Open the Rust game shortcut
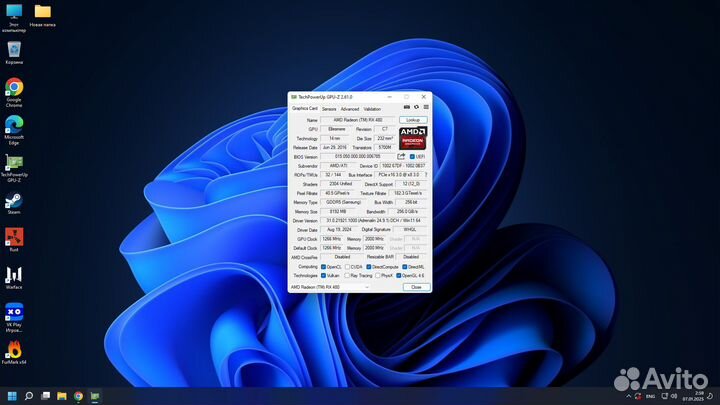The height and width of the screenshot is (405, 720). pos(14,237)
